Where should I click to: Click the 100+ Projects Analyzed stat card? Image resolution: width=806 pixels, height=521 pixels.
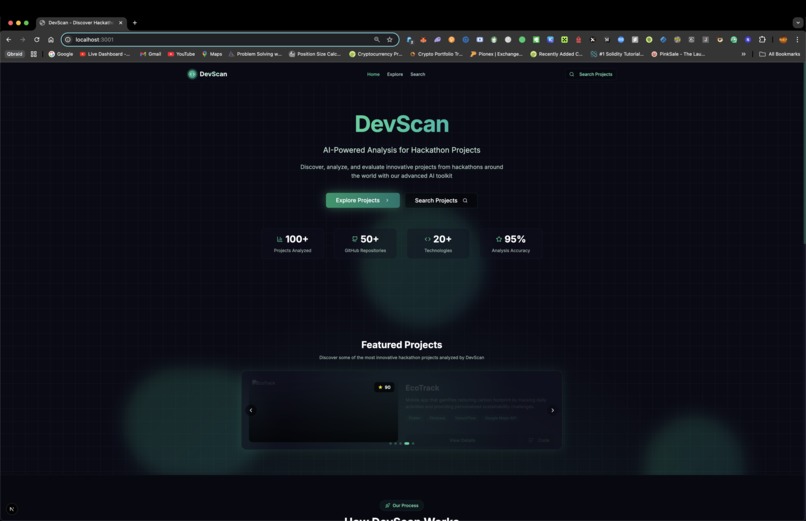[292, 244]
